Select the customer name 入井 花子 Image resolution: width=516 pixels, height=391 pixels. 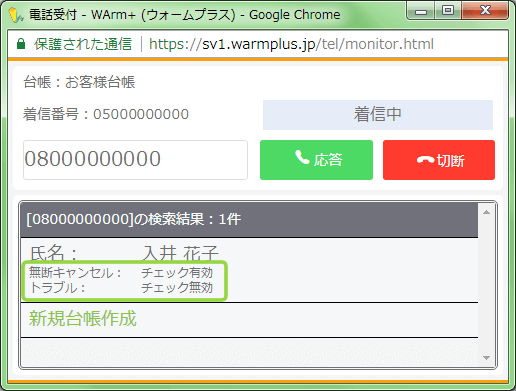pyautogui.click(x=180, y=253)
